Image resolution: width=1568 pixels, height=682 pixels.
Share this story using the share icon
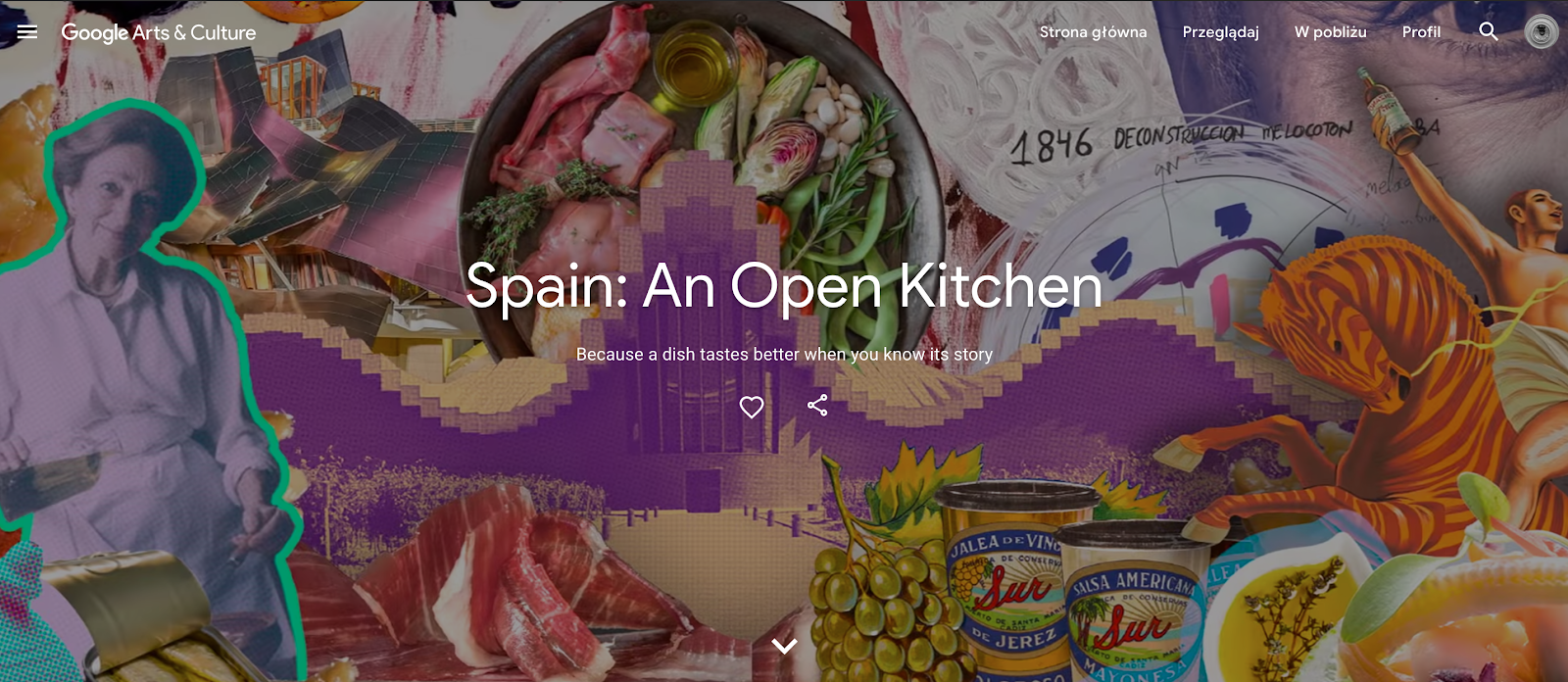817,406
